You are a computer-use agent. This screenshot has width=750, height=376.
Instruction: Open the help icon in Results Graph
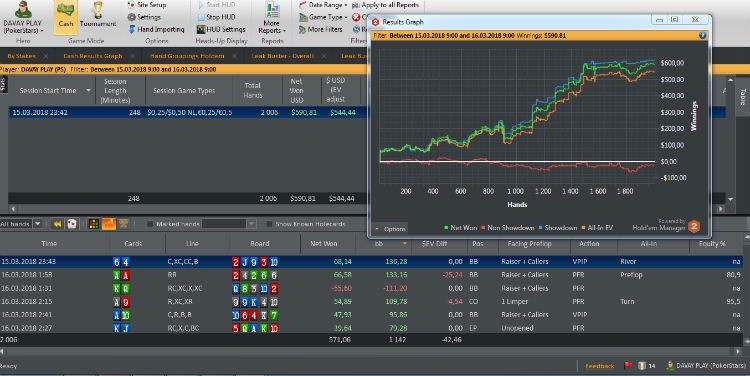click(702, 35)
